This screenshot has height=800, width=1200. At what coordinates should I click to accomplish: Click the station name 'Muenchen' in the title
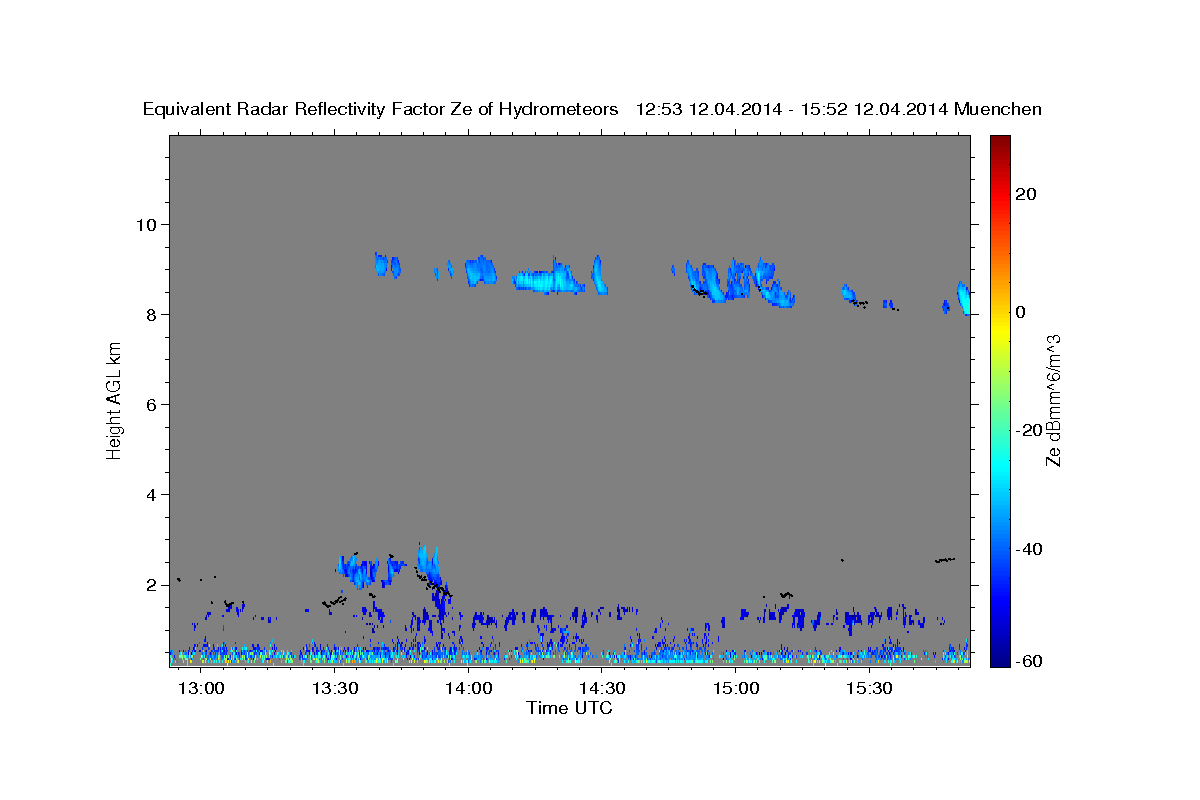[x=998, y=110]
